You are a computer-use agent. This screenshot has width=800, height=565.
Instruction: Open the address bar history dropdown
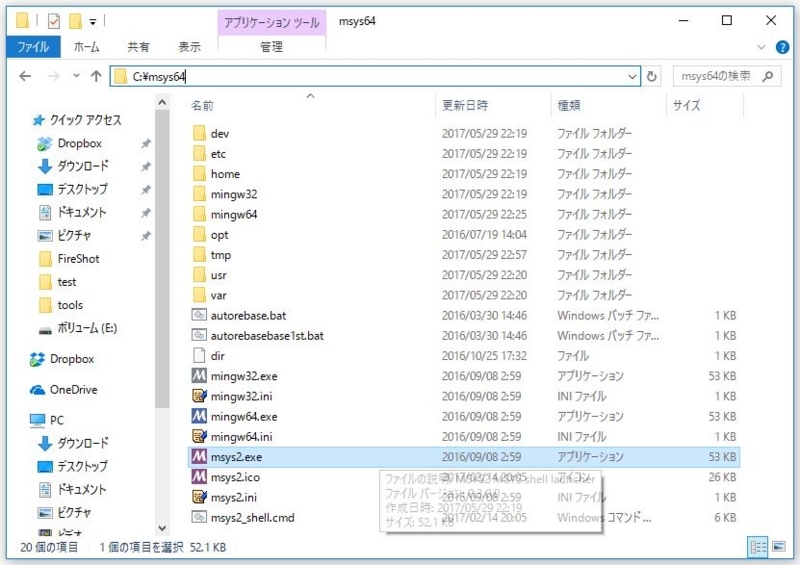click(632, 77)
